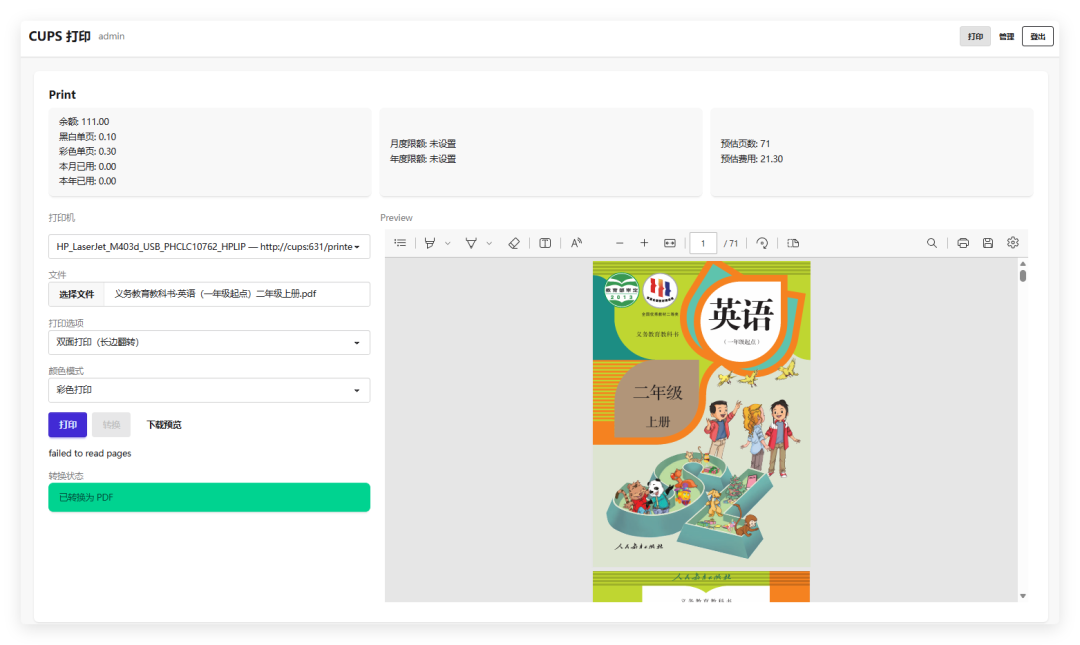The width and height of the screenshot is (1080, 645).
Task: Click the page number input field
Action: click(703, 243)
